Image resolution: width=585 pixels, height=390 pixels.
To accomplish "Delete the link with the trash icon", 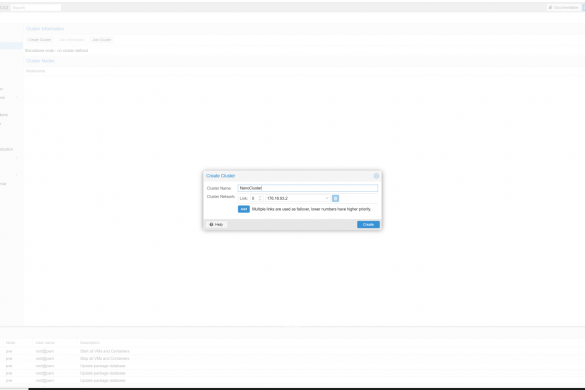I will pyautogui.click(x=335, y=198).
